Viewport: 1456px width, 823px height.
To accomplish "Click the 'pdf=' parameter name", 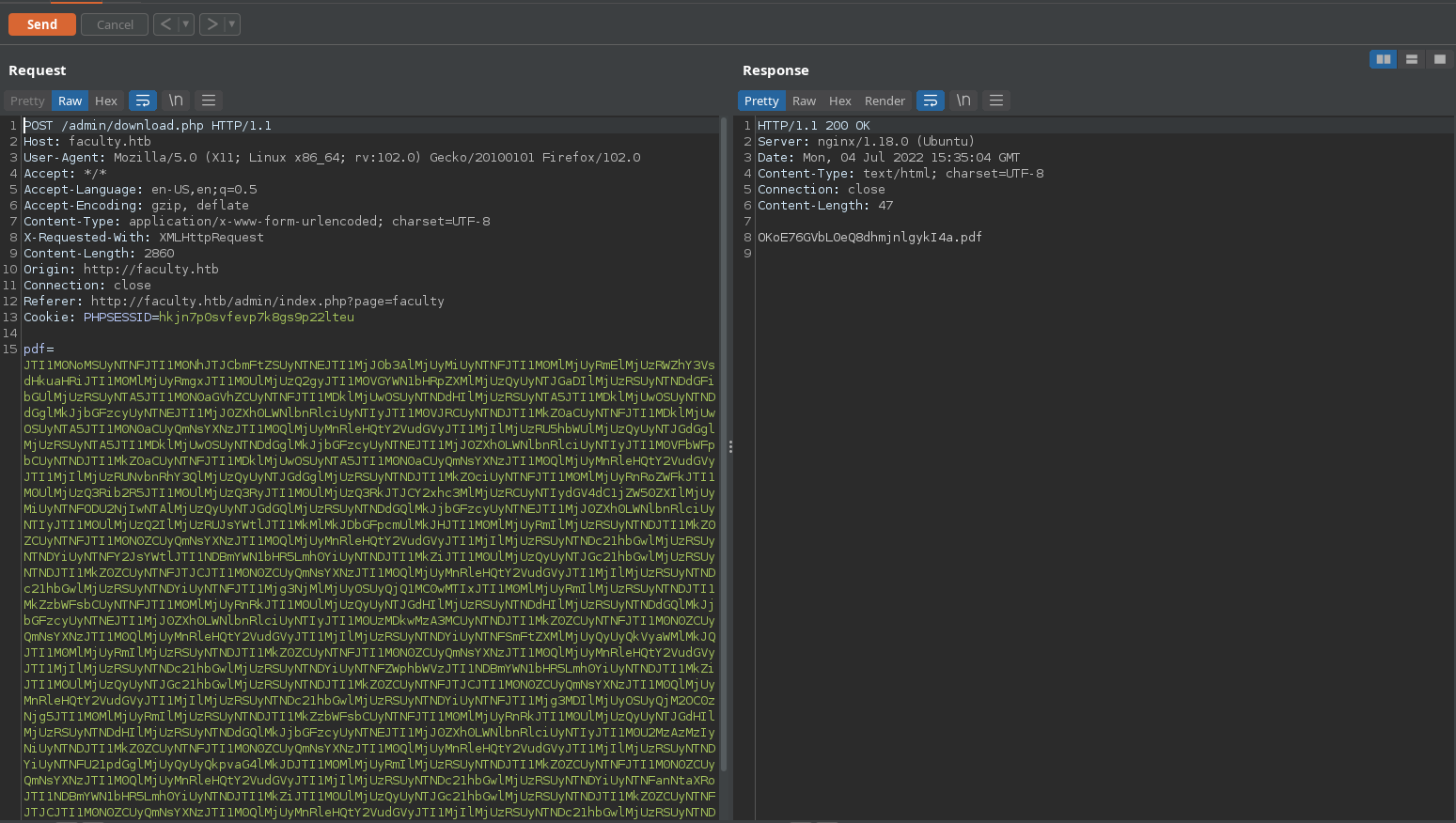I will 39,349.
